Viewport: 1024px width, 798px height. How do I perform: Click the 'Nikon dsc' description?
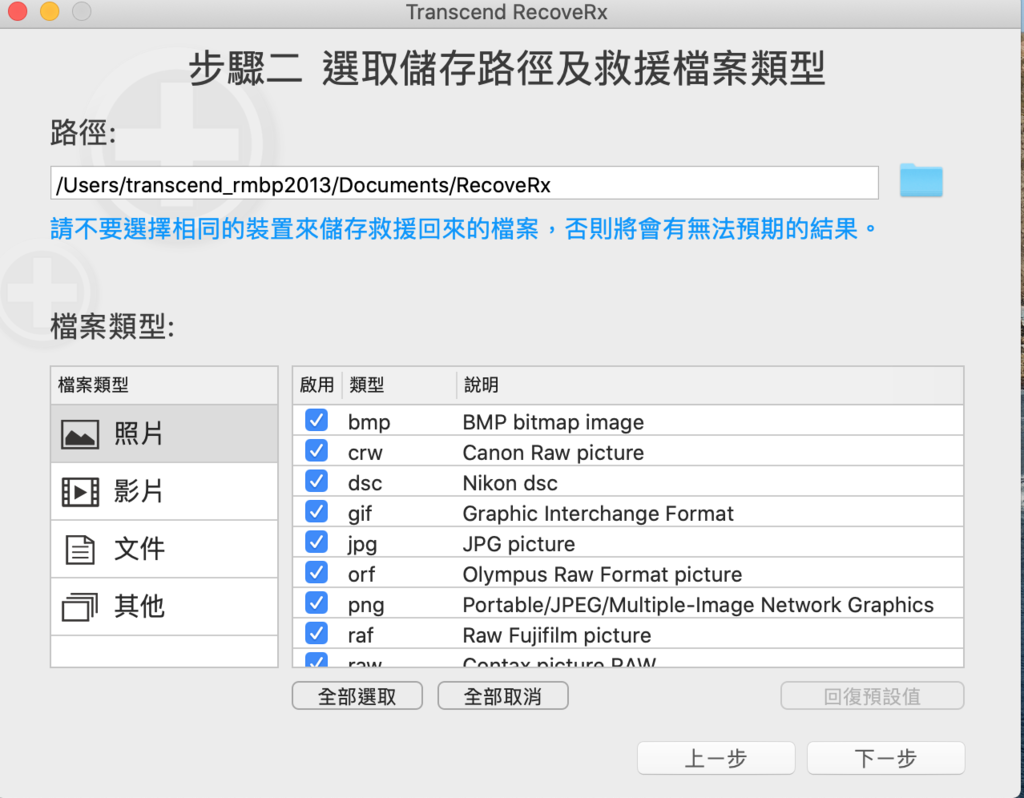coord(510,483)
